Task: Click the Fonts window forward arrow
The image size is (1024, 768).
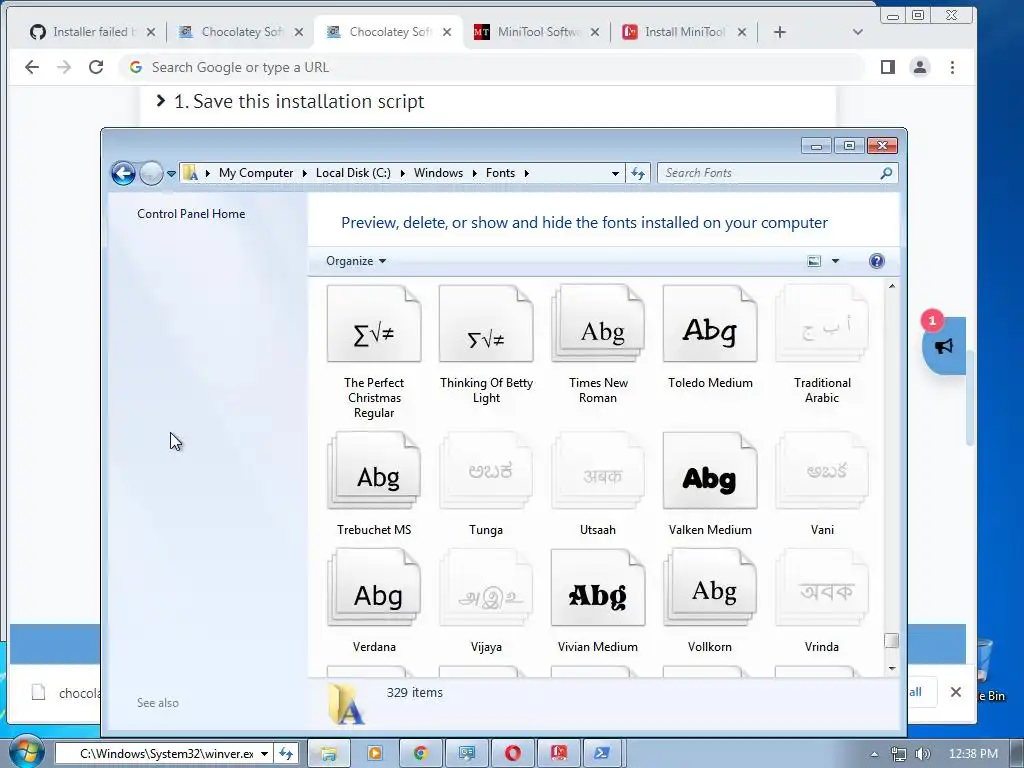Action: [151, 173]
